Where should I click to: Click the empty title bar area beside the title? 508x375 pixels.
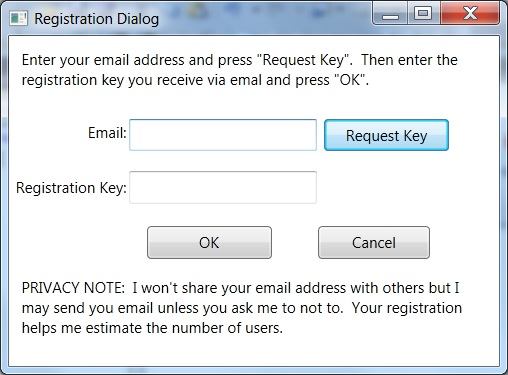coord(265,17)
